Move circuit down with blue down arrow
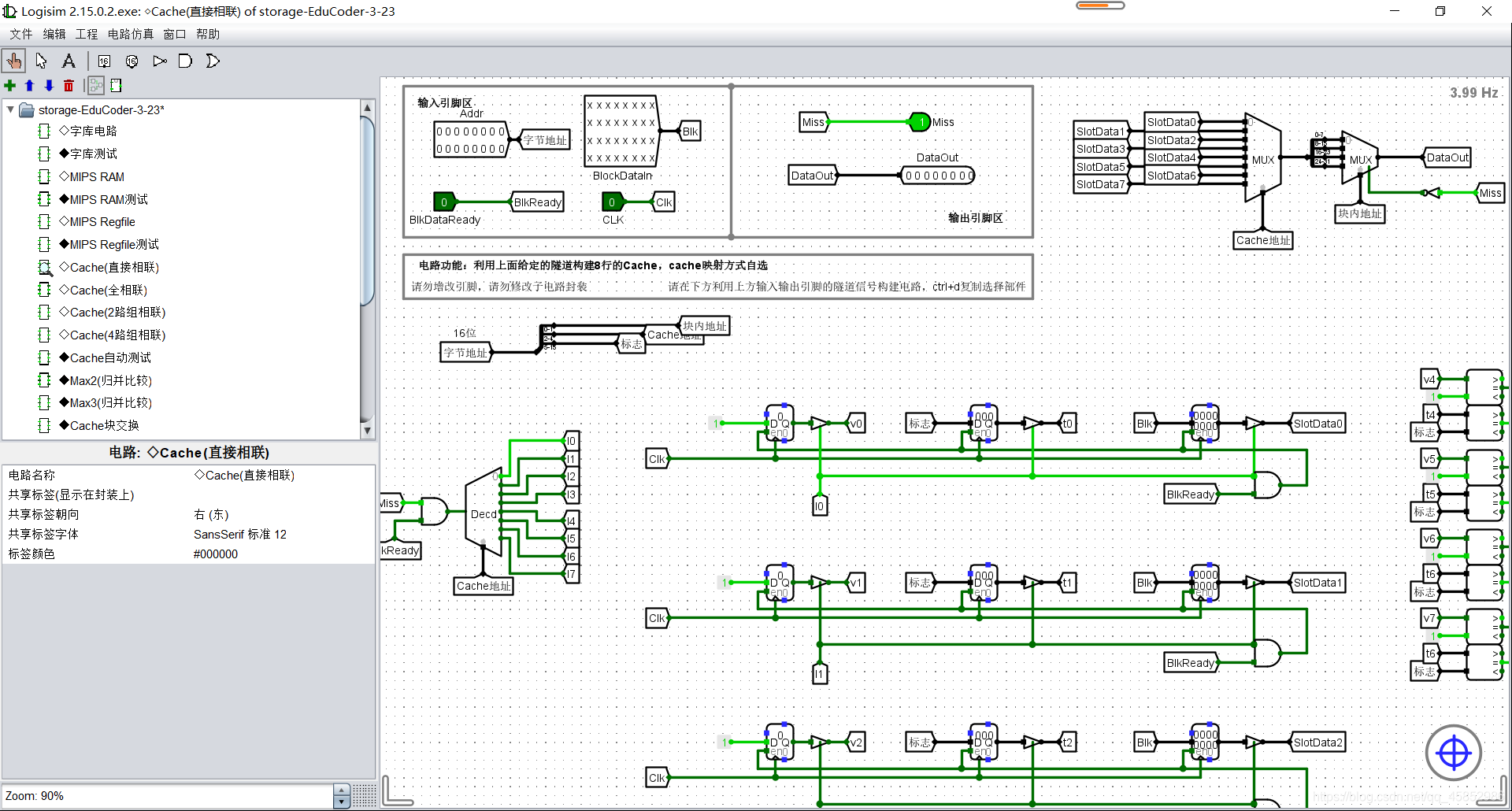 click(x=49, y=85)
